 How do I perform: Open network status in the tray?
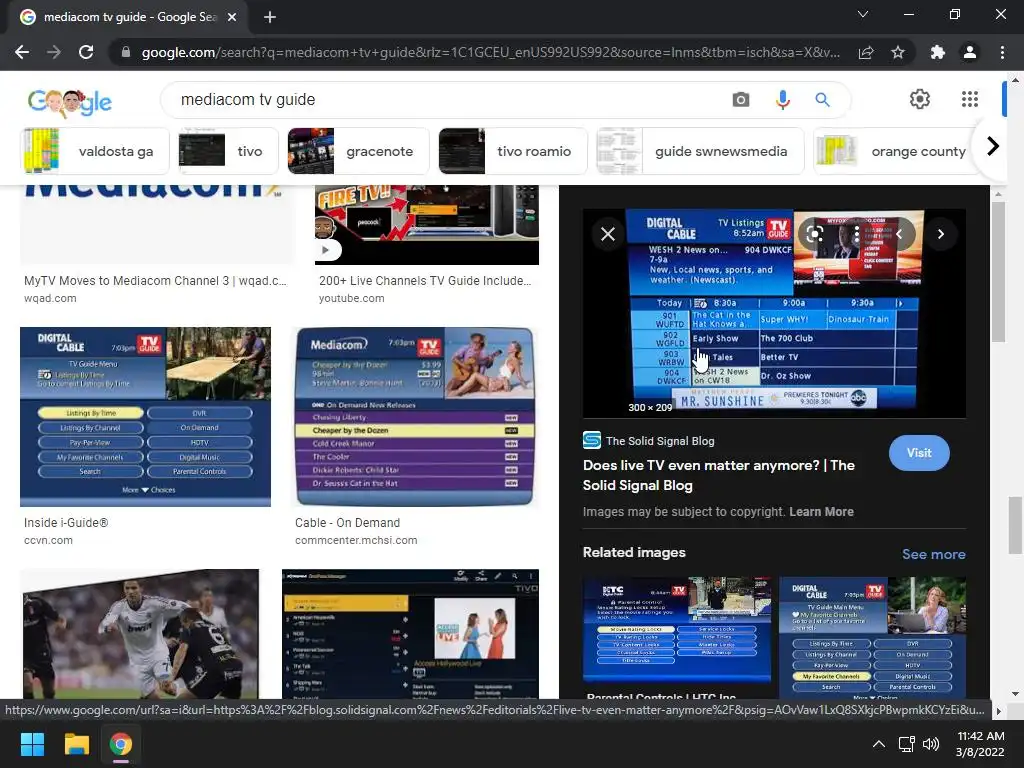(x=906, y=744)
